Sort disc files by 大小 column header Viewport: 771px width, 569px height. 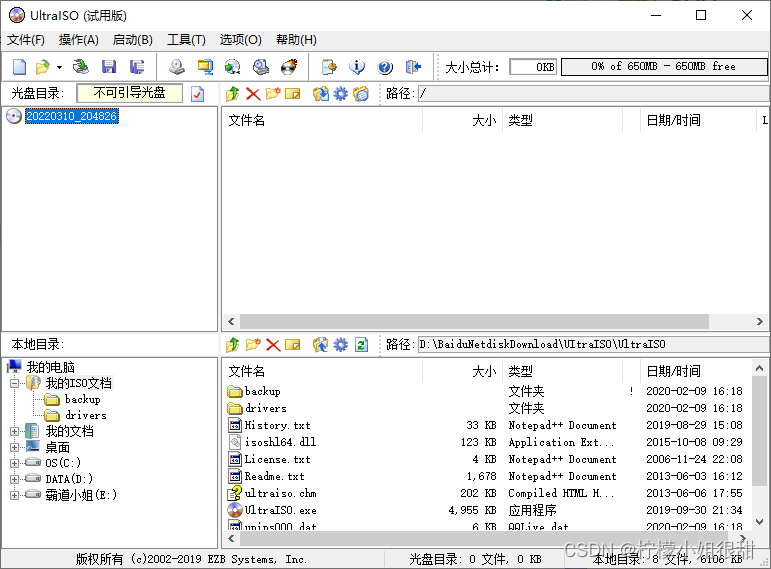coord(462,120)
